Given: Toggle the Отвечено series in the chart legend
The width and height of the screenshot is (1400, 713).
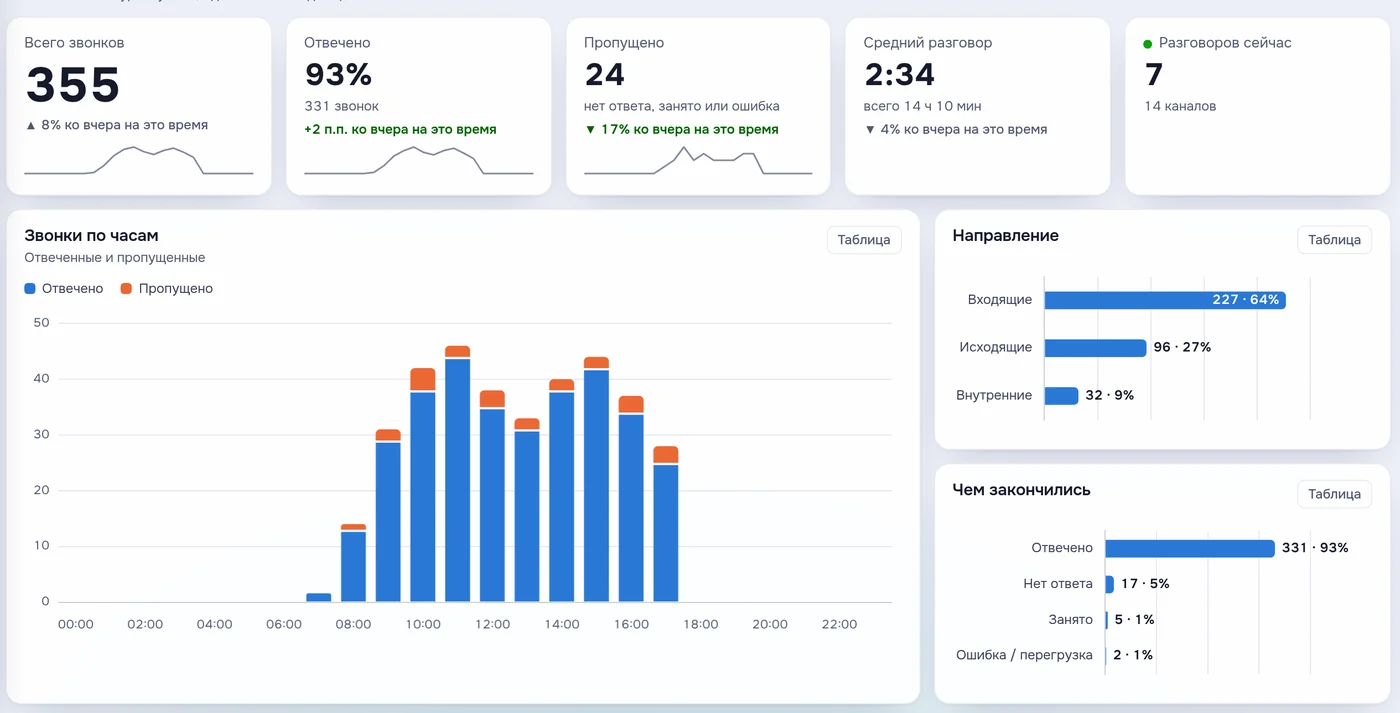Looking at the screenshot, I should (64, 289).
